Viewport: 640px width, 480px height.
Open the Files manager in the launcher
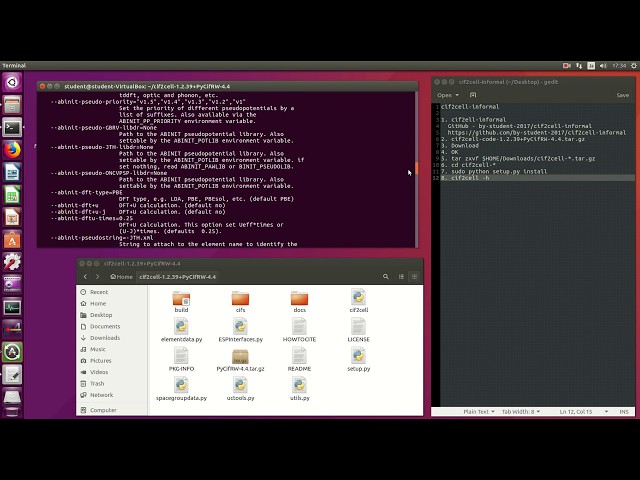point(12,105)
